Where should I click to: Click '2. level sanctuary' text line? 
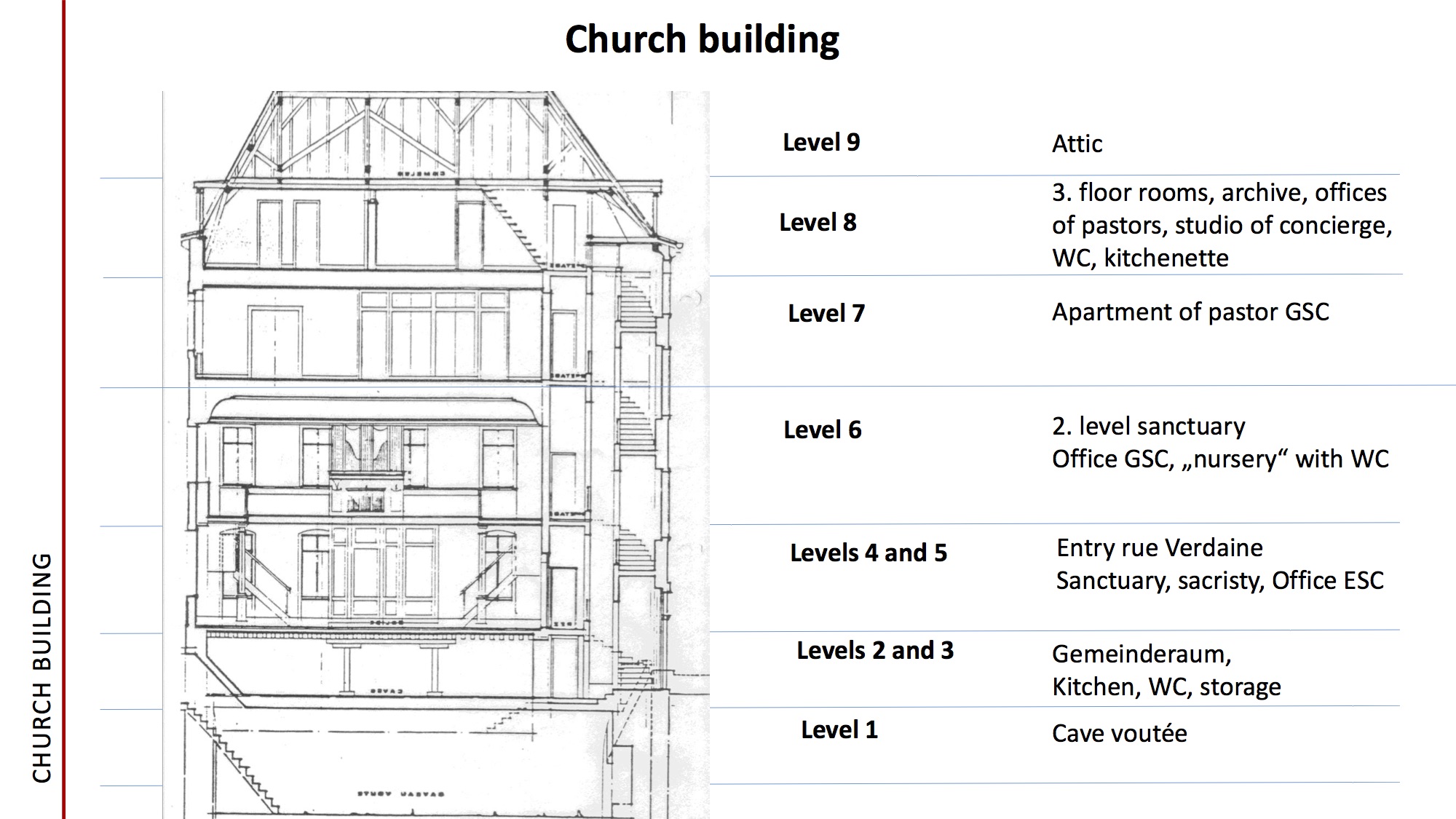point(1148,426)
